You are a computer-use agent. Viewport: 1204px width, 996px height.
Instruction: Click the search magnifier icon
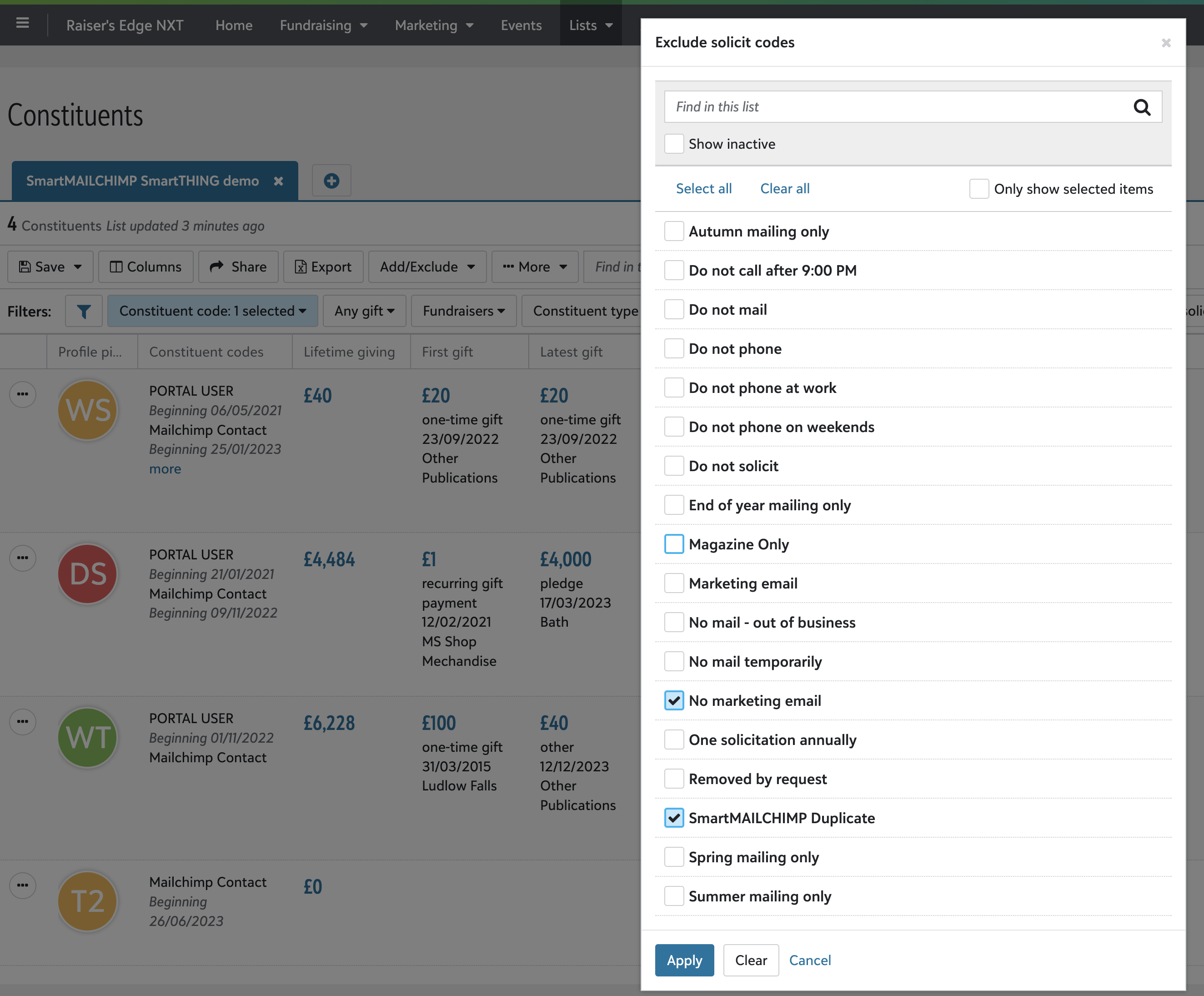pyautogui.click(x=1142, y=107)
